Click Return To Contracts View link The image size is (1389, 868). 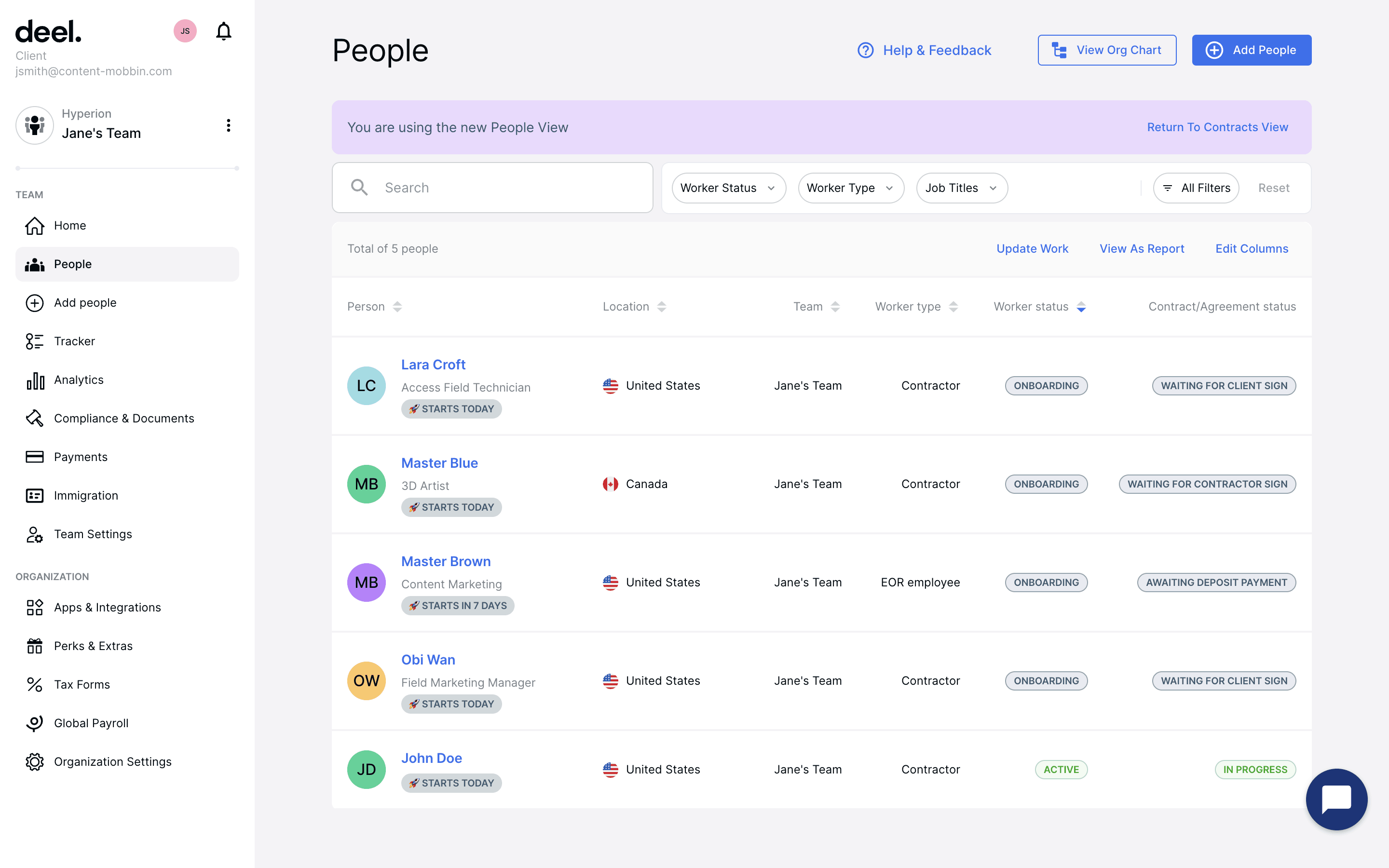(x=1217, y=127)
